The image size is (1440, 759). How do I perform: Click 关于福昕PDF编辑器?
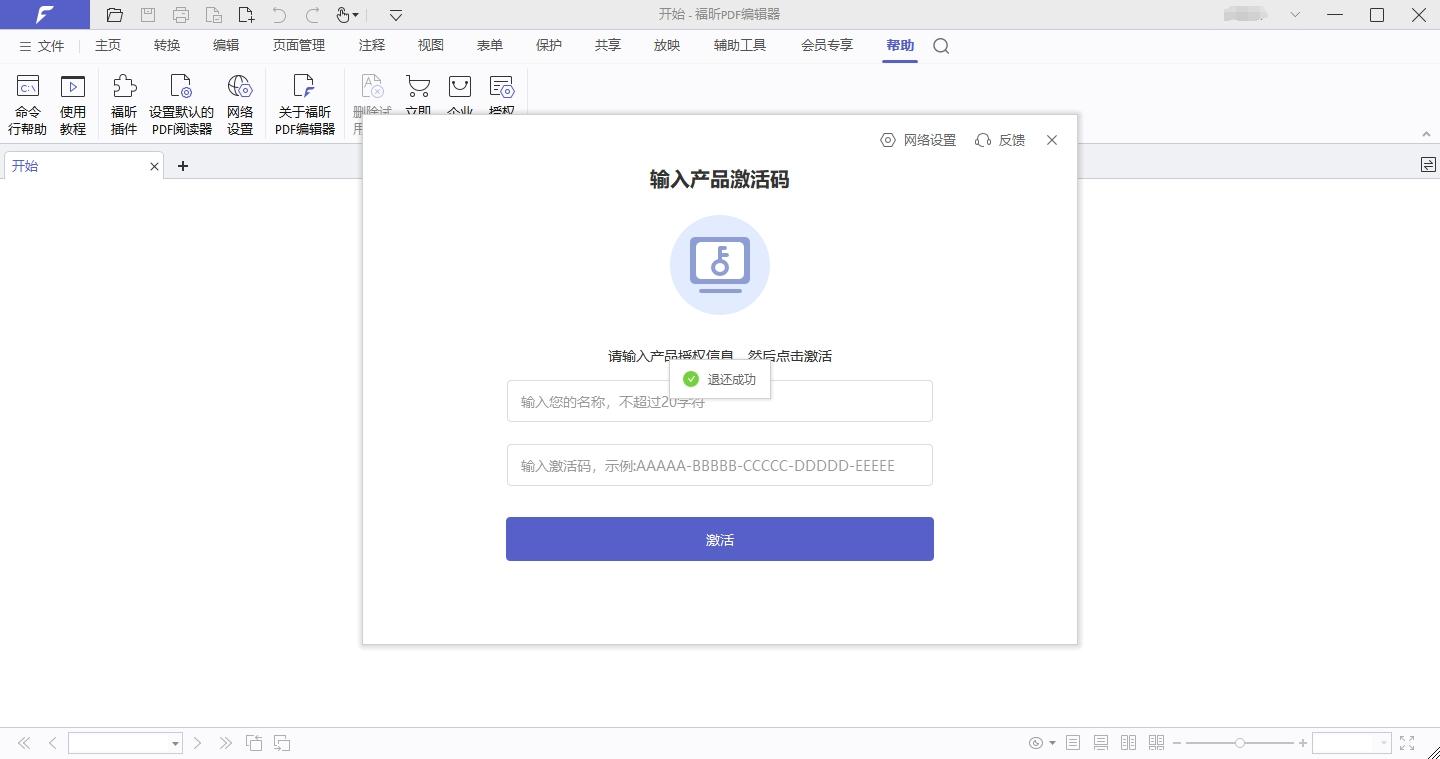click(x=305, y=104)
